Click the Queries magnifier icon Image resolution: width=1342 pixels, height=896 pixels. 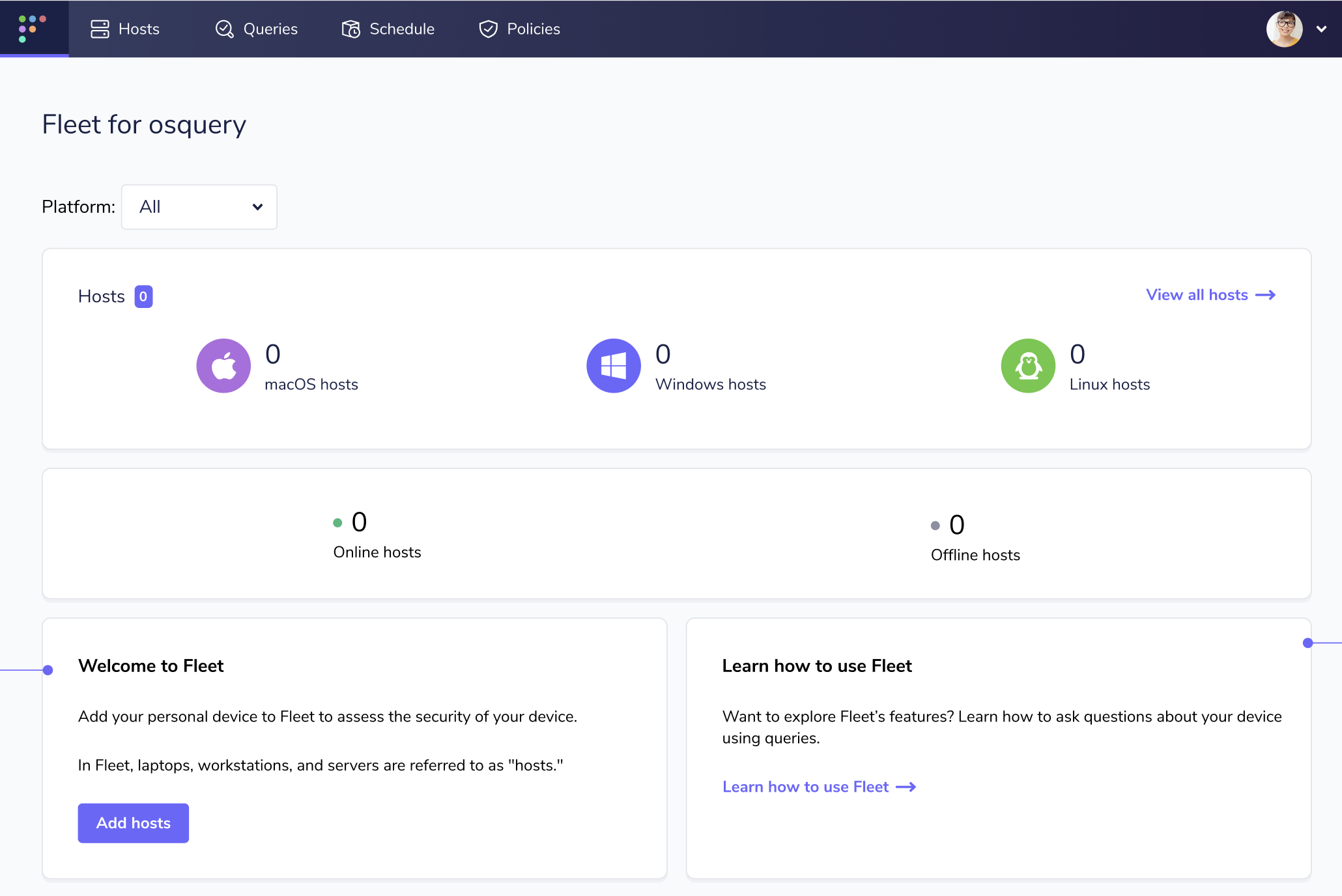click(224, 29)
